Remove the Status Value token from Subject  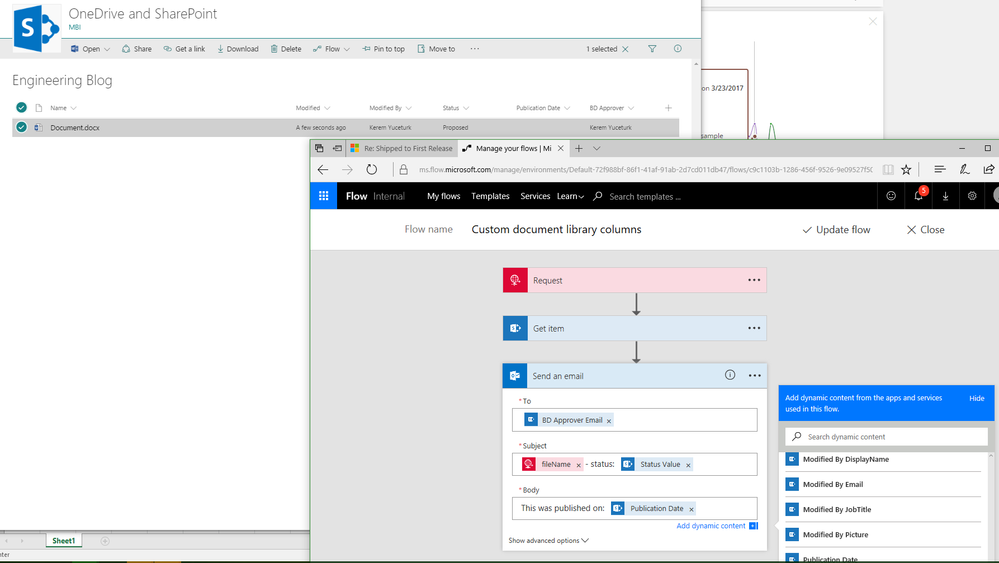coord(688,465)
